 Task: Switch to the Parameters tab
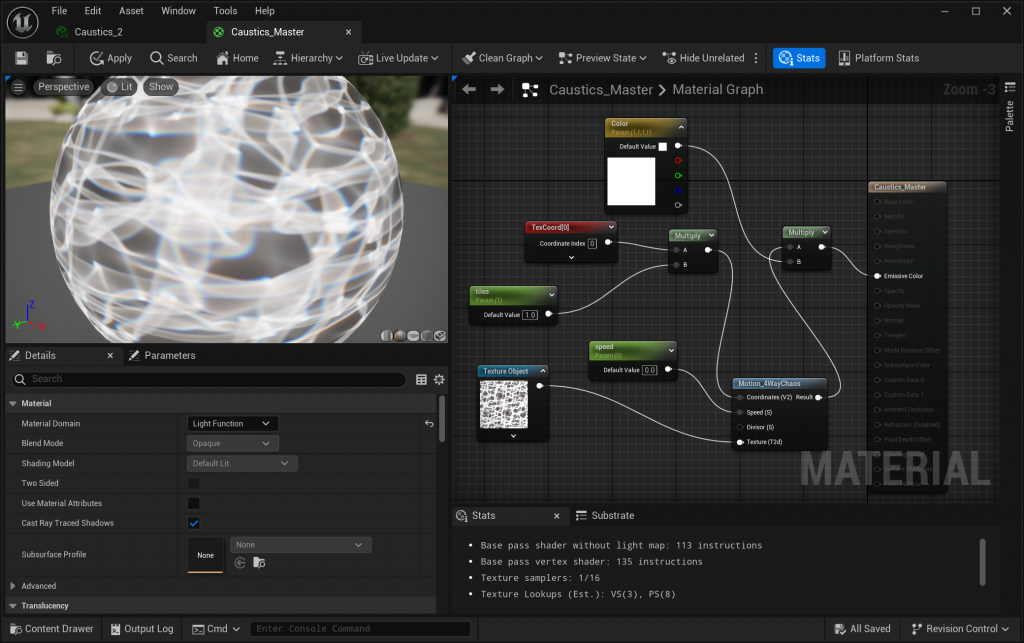tap(163, 356)
